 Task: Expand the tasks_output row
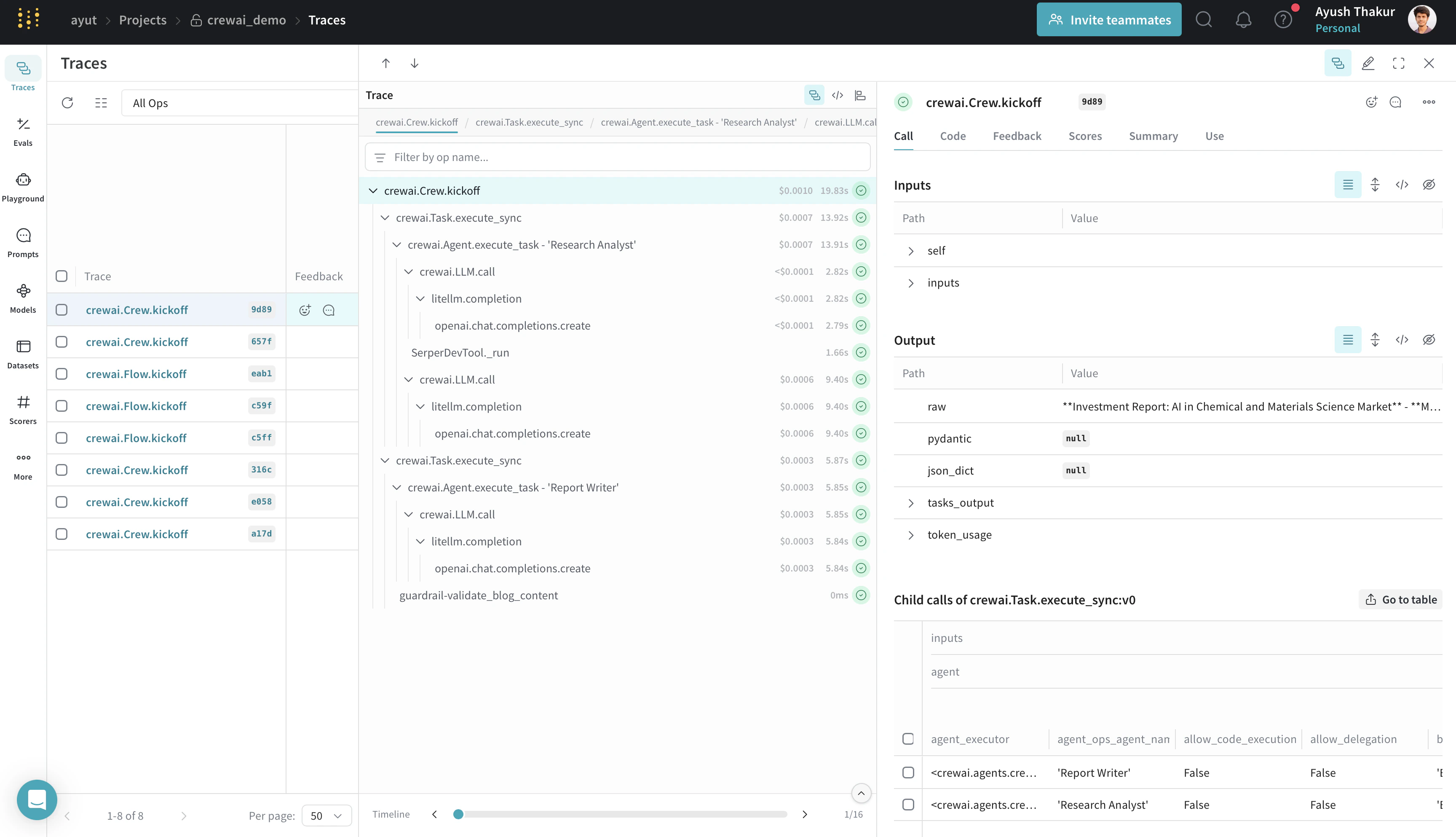pos(911,503)
